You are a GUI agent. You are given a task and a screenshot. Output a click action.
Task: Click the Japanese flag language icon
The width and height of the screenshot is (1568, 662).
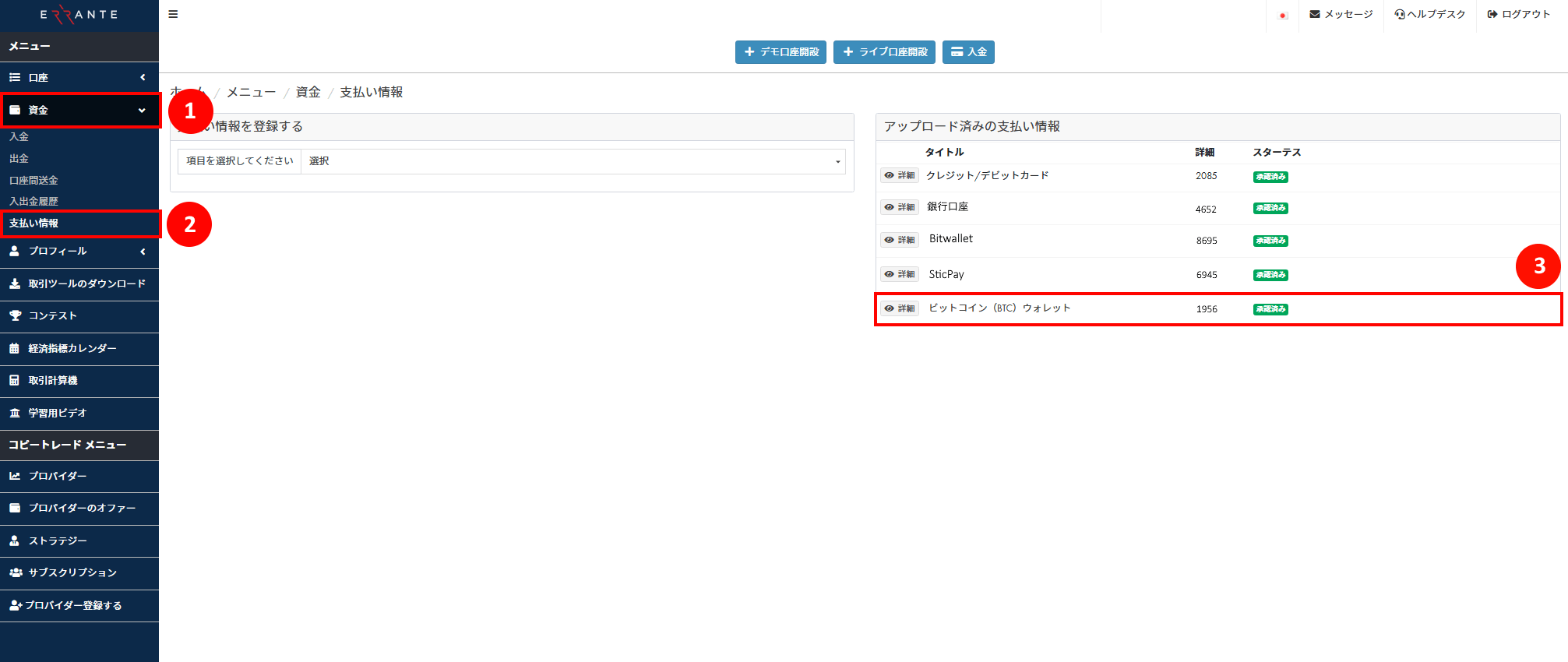click(1283, 15)
